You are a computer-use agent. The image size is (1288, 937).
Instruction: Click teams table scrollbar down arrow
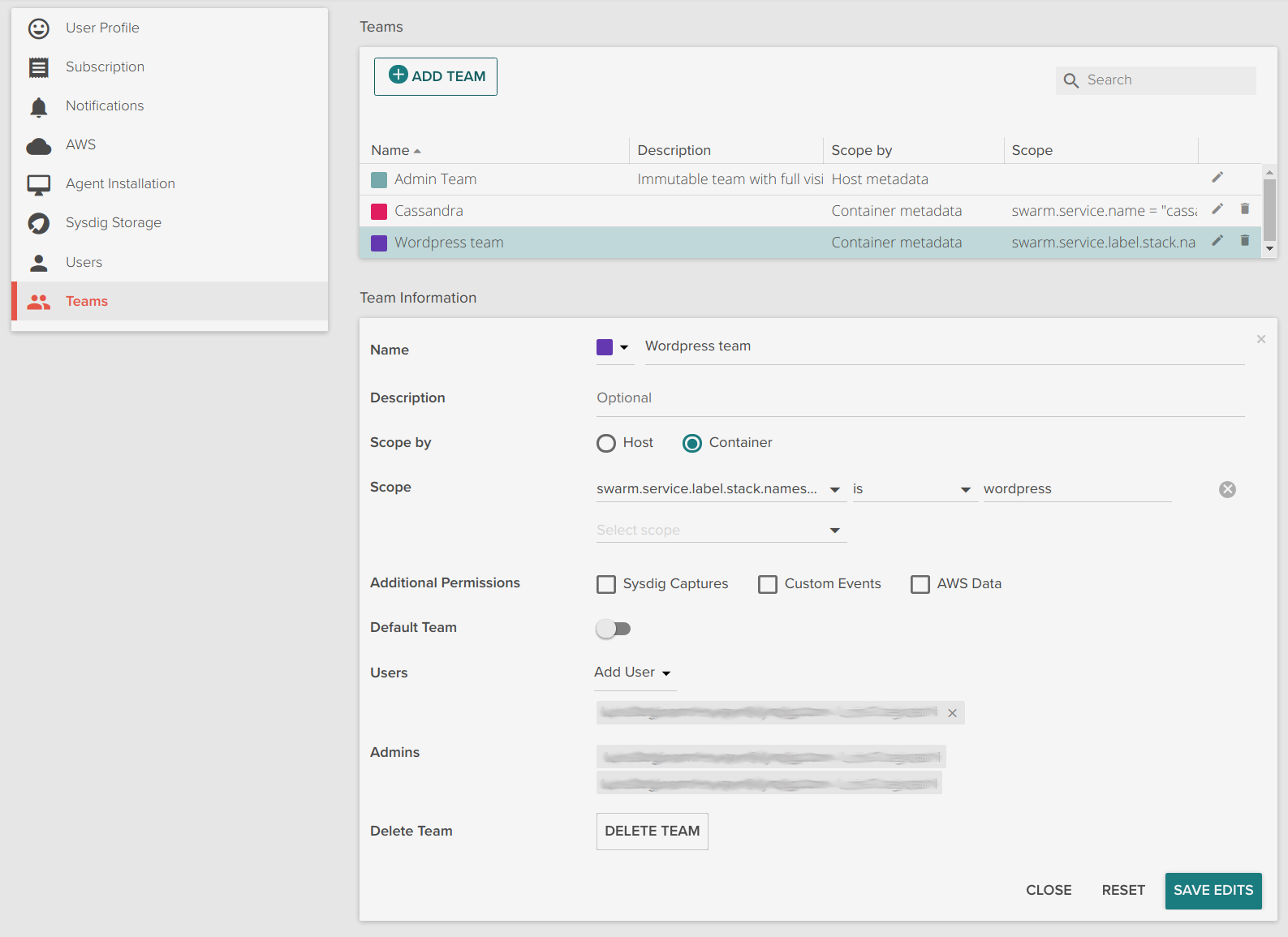(1270, 249)
